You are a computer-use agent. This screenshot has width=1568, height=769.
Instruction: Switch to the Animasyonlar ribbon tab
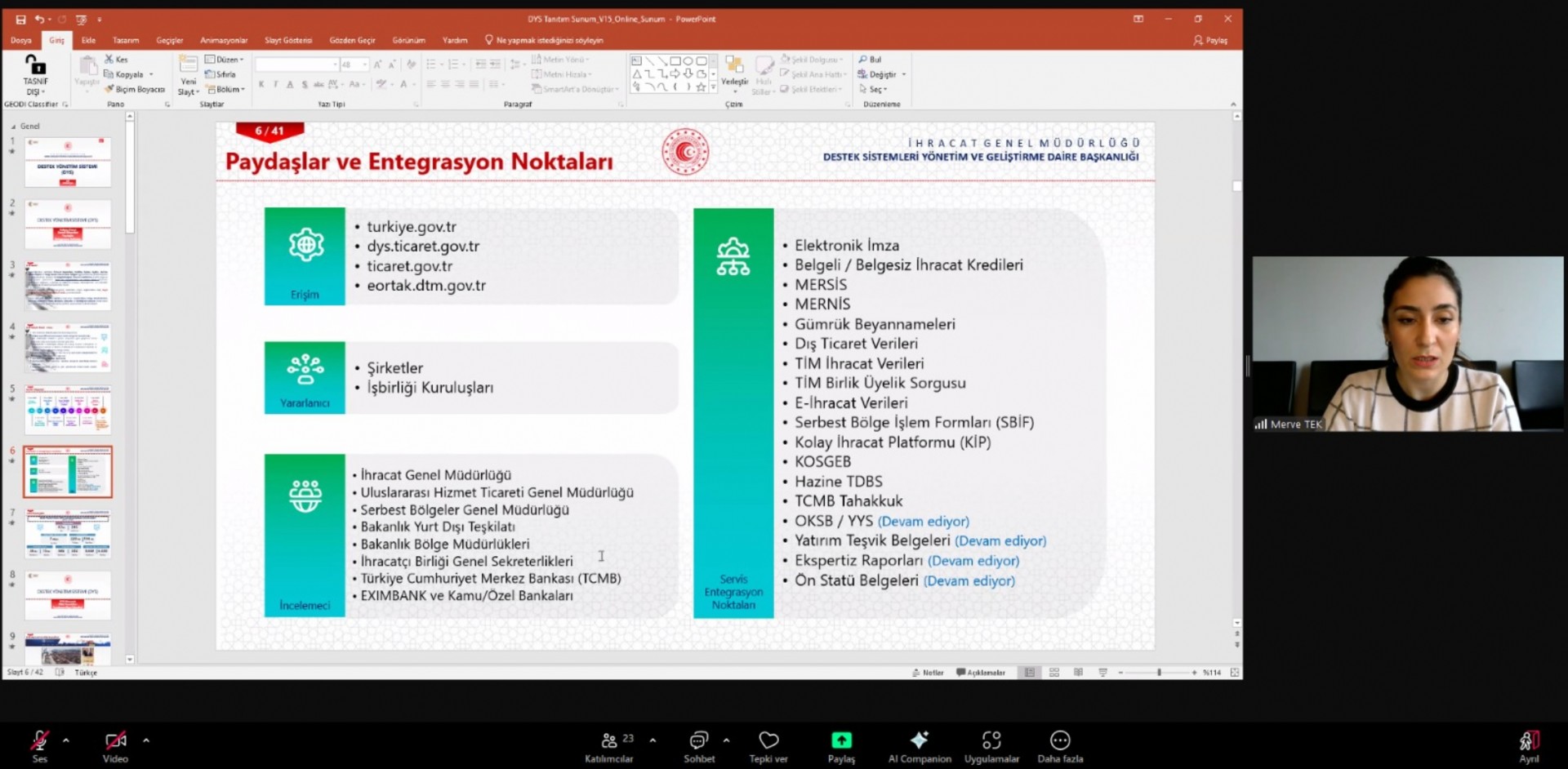coord(224,40)
